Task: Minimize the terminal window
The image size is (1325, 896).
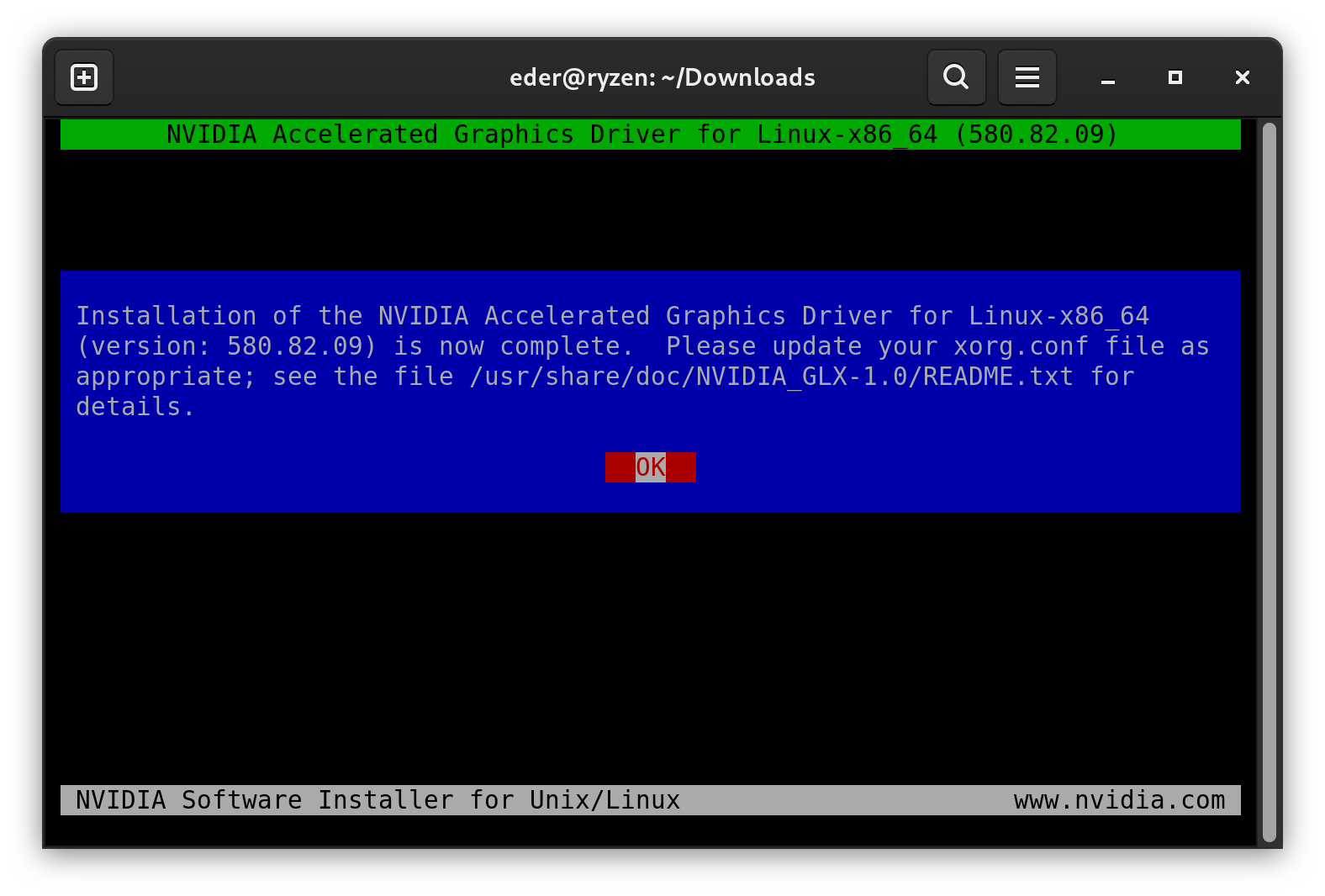Action: tap(1108, 78)
